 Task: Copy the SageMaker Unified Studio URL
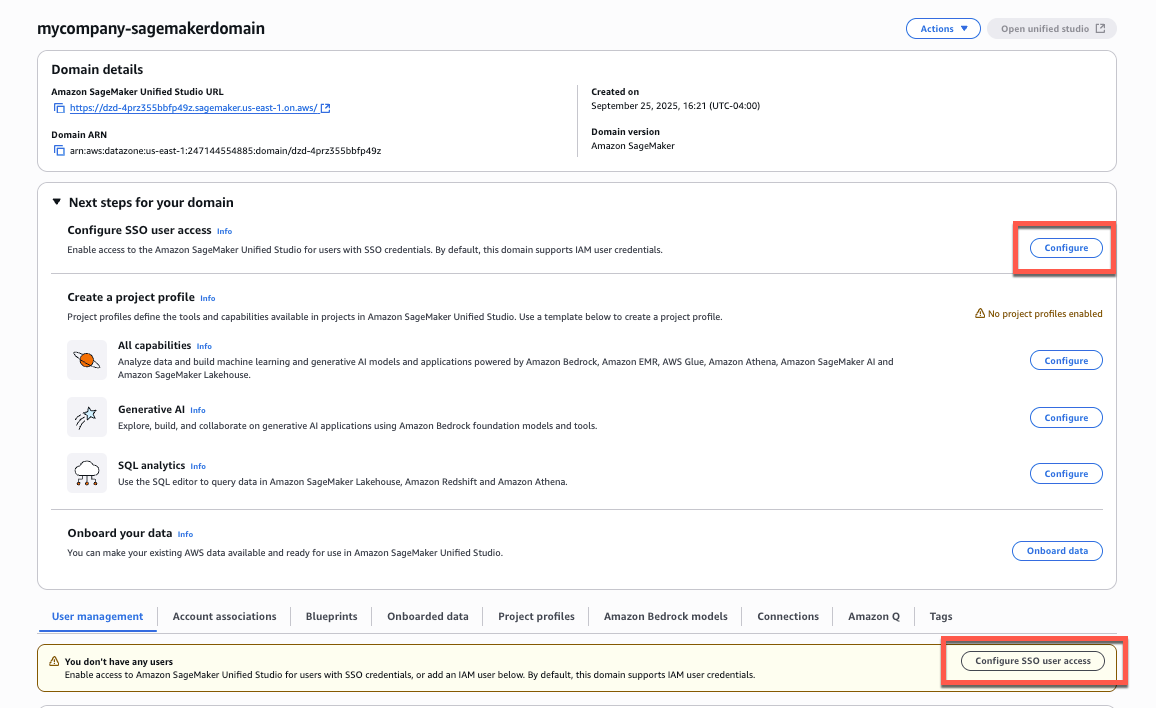point(58,108)
